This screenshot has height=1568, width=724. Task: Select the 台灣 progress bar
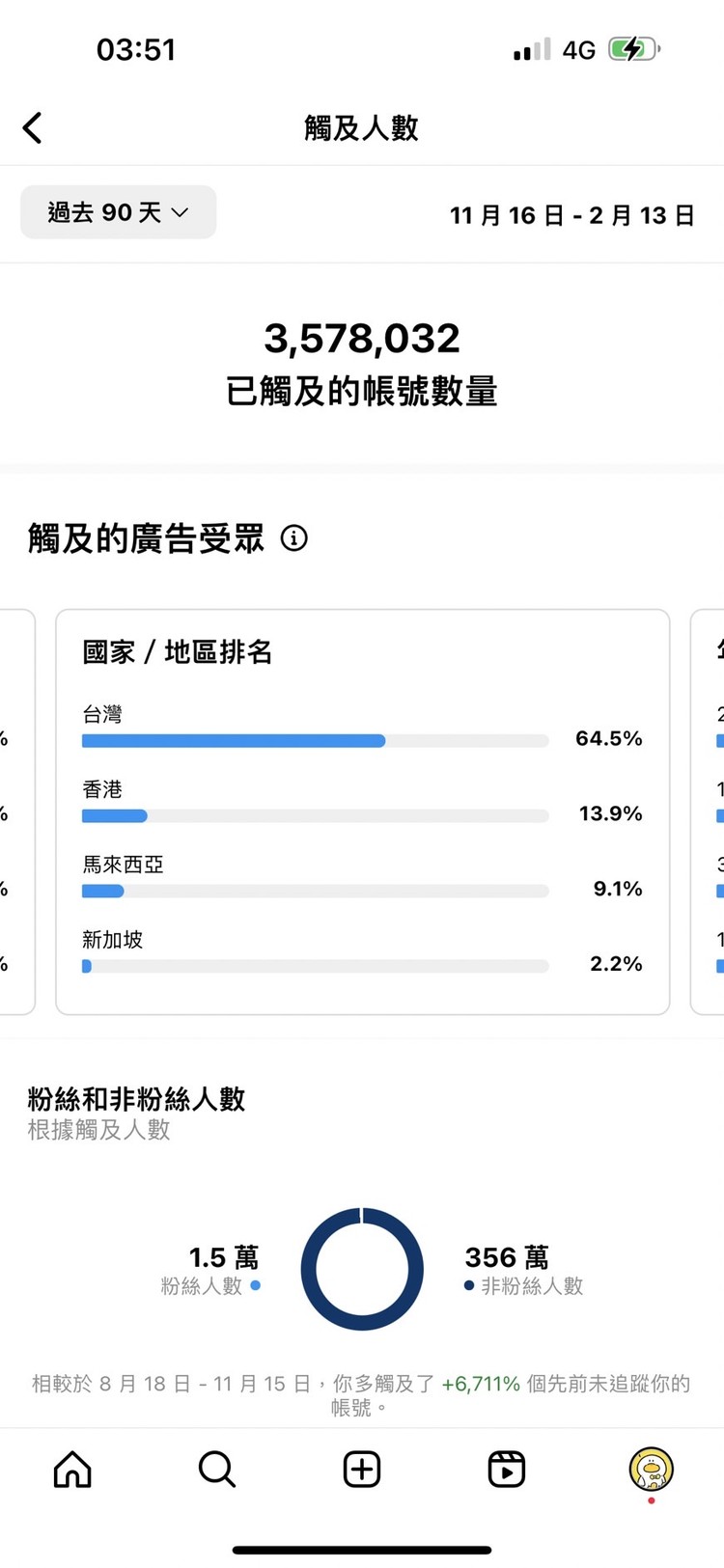[315, 741]
